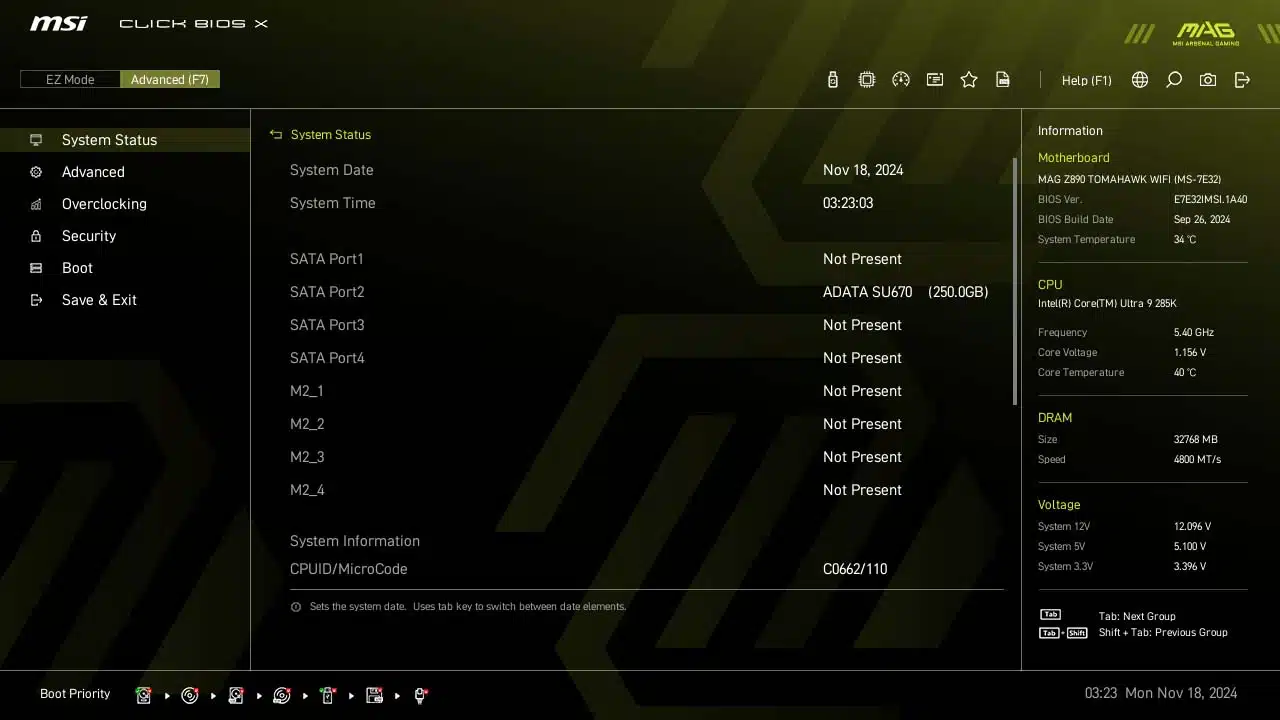Select the floppy disk icon in Boot Priority

point(374,695)
